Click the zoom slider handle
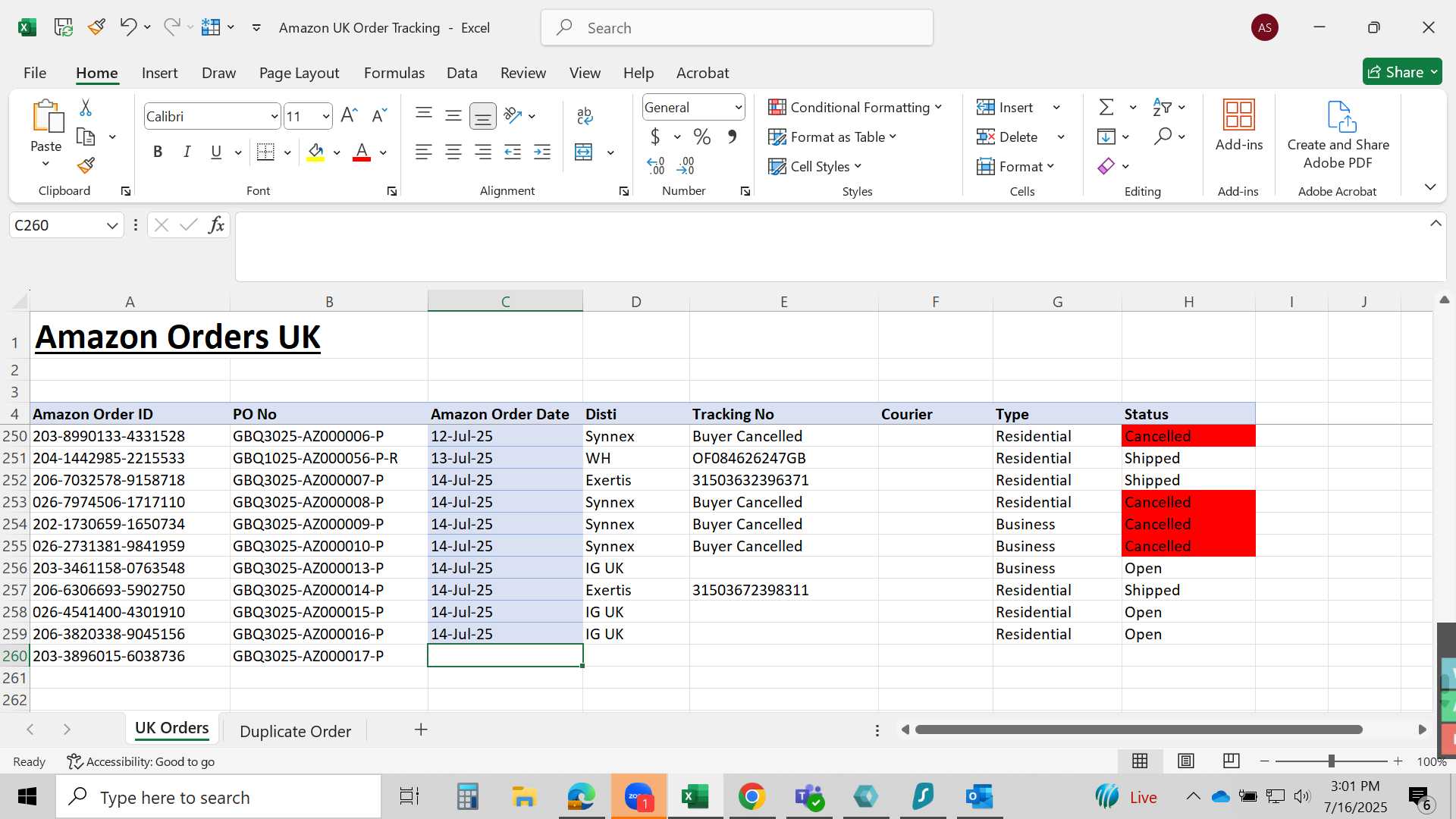The width and height of the screenshot is (1456, 819). [1331, 761]
